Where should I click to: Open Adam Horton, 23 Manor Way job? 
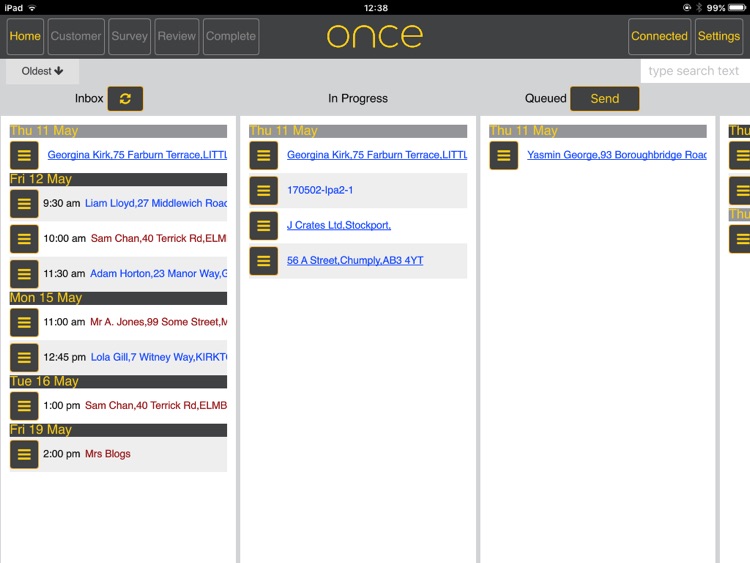(x=159, y=274)
